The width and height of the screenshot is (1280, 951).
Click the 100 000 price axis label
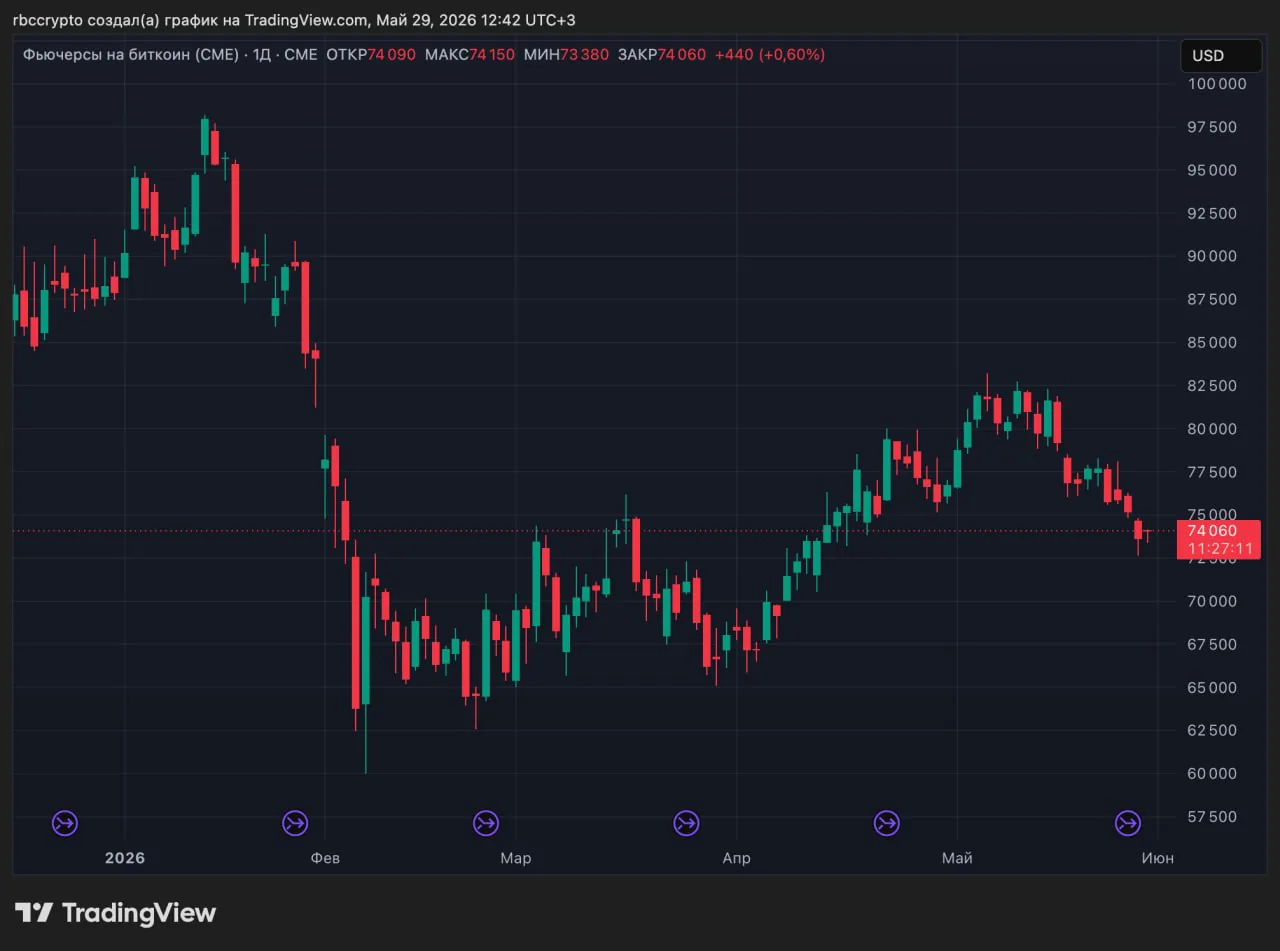[1217, 84]
